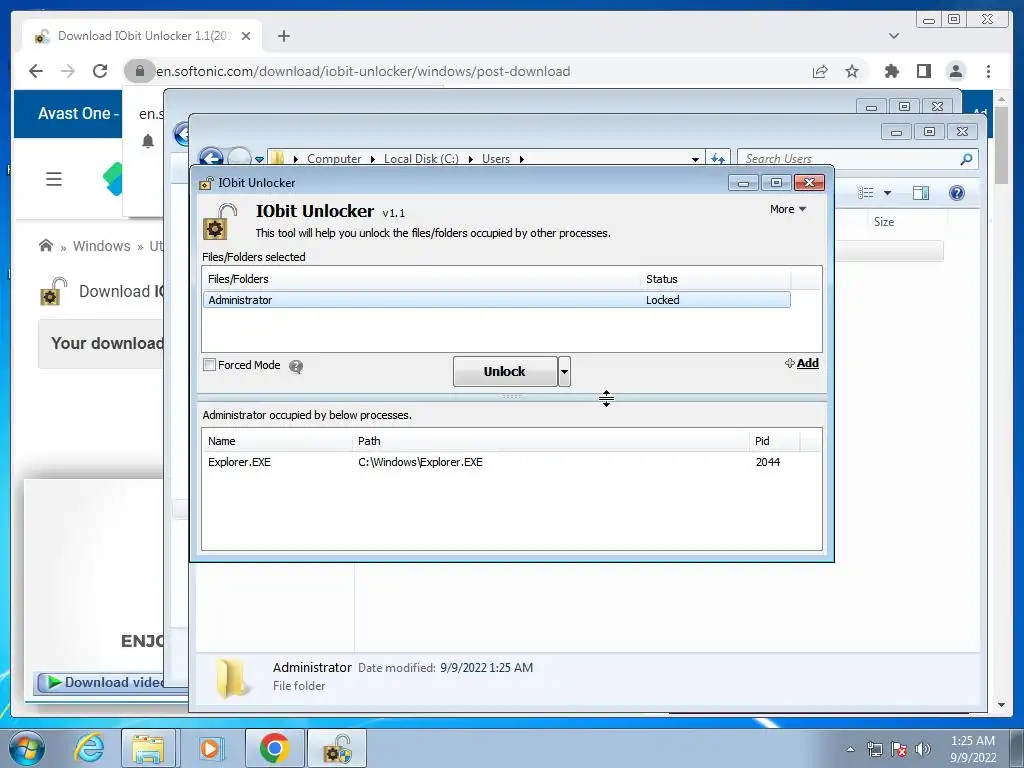Open the Chrome tab search chevron
This screenshot has width=1024, height=768.
[894, 36]
